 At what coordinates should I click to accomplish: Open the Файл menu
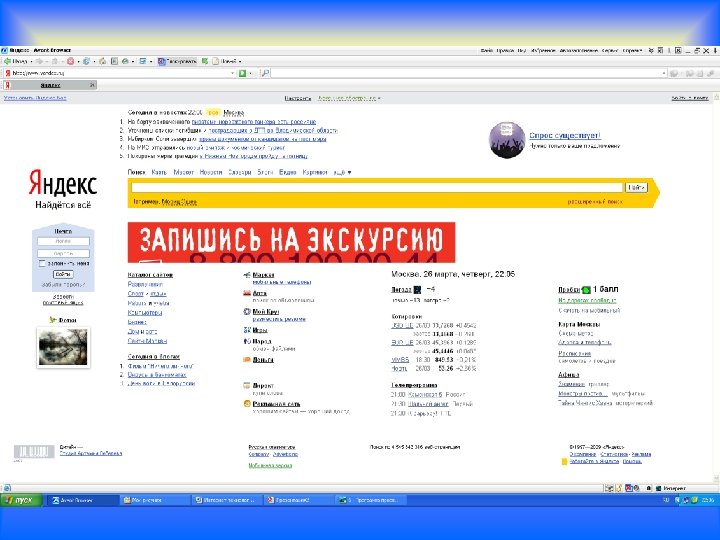[x=487, y=51]
